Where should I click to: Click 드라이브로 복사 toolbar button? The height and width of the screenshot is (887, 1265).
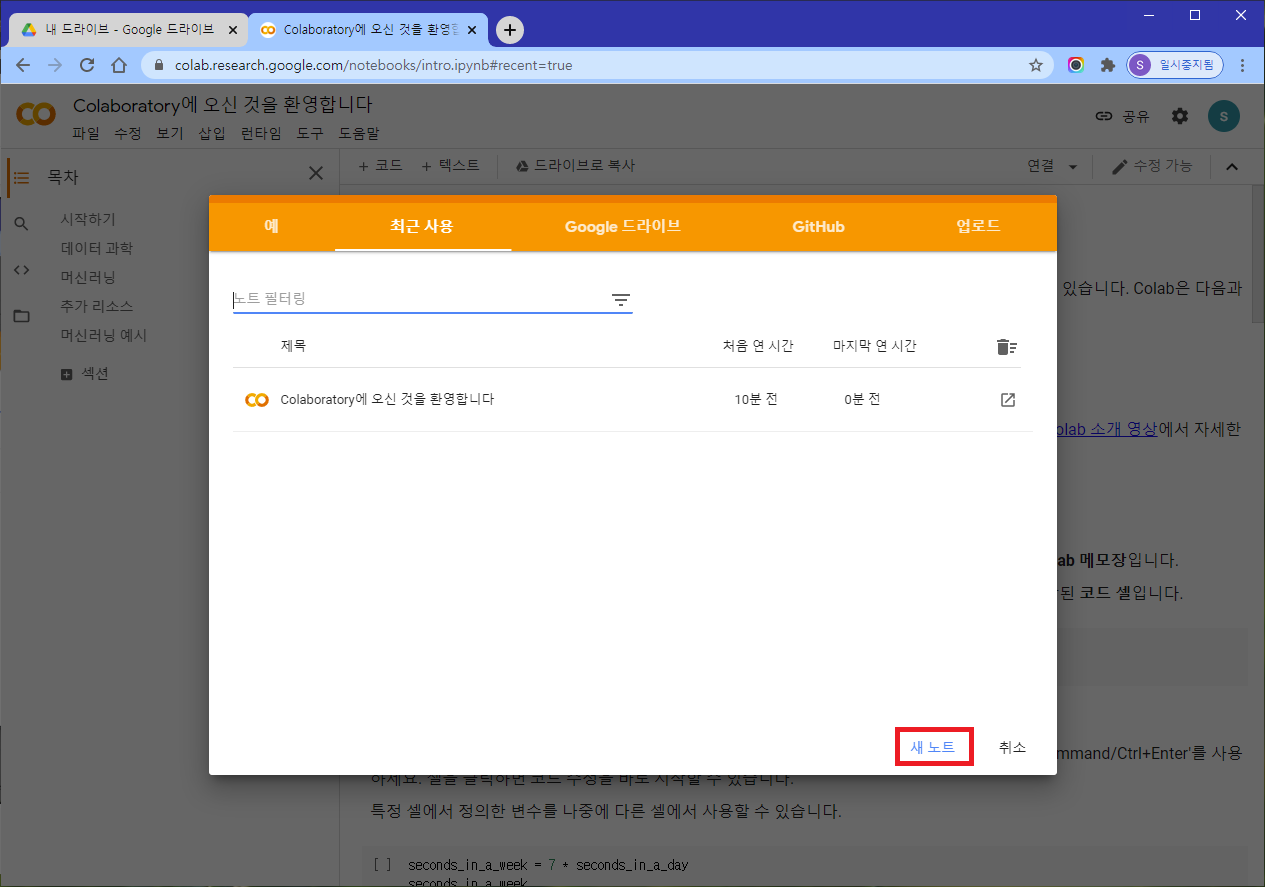coord(575,166)
